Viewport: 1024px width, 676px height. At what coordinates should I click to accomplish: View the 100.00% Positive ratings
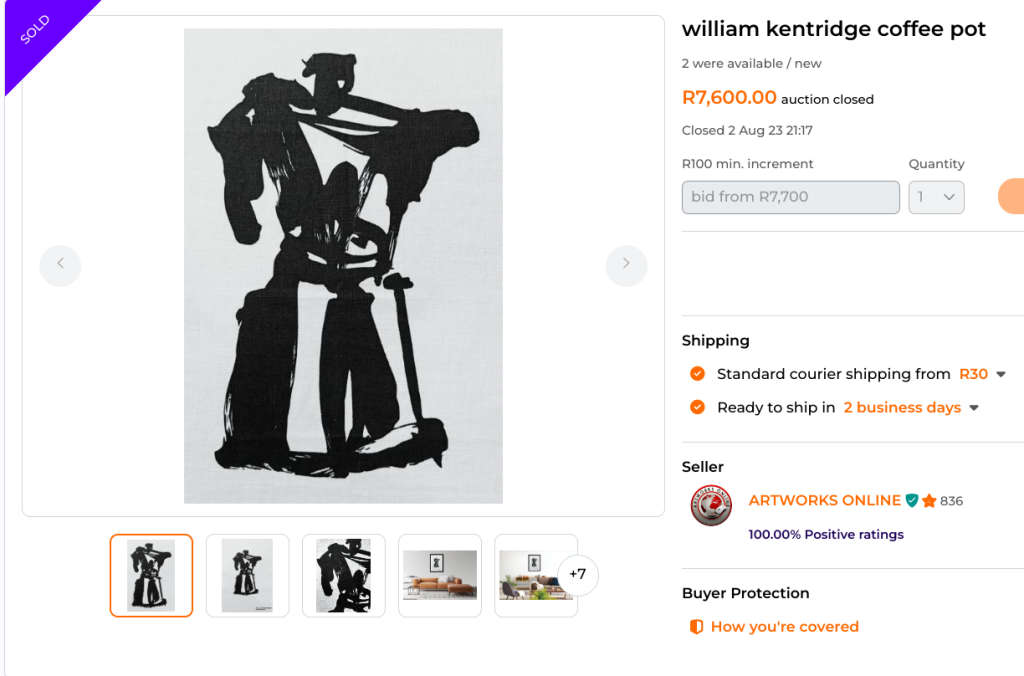tap(825, 534)
